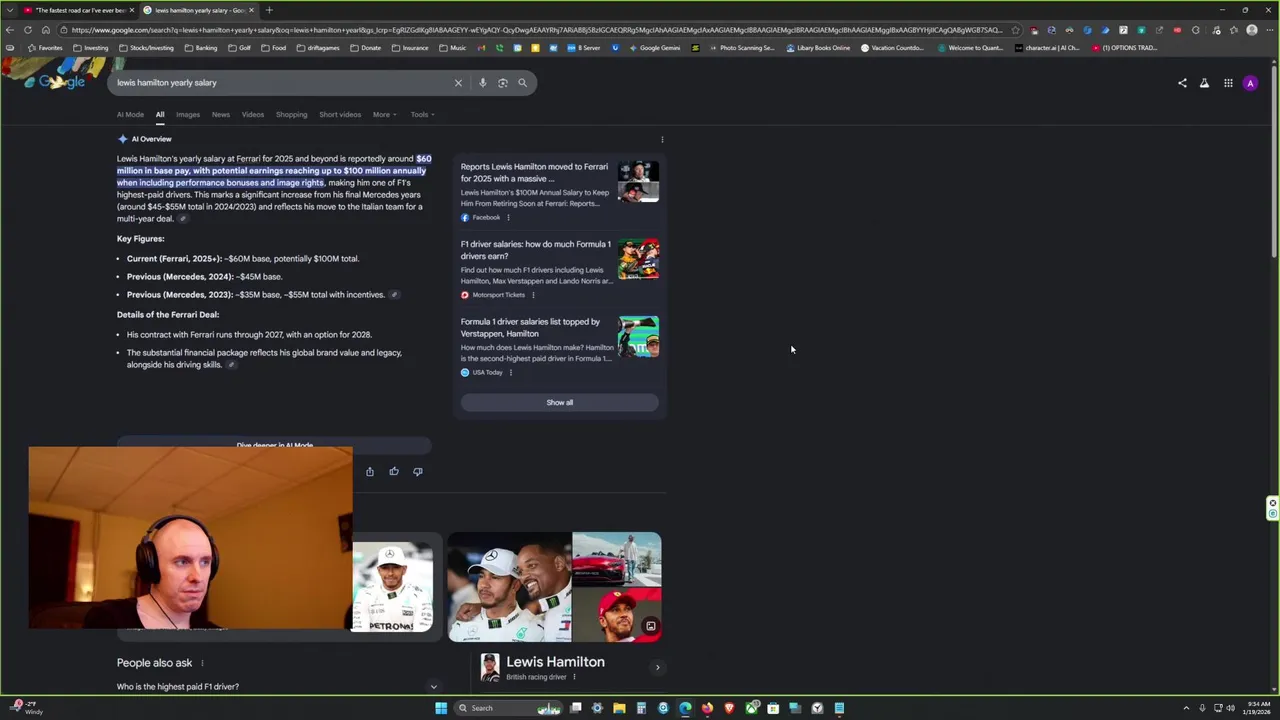Viewport: 1280px width, 720px height.
Task: Open Microsoft Edge from the taskbar
Action: 685,708
